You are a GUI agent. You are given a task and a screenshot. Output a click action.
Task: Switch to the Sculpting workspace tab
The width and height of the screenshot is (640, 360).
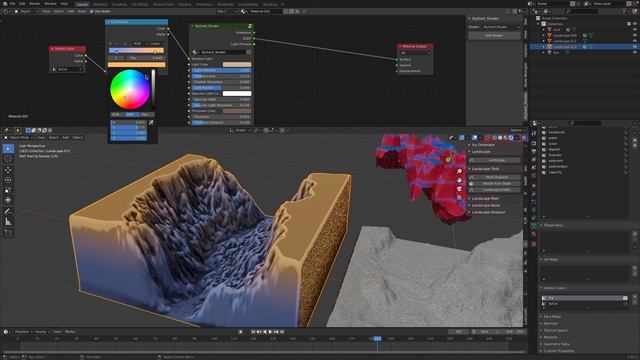point(119,4)
